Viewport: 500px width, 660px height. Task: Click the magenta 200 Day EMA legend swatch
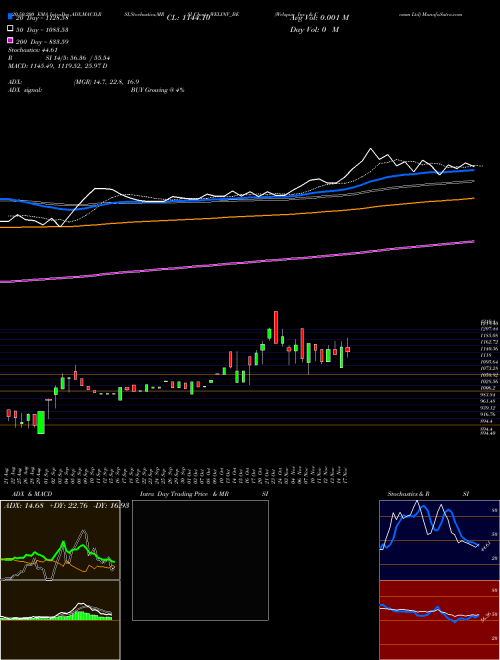pyautogui.click(x=10, y=40)
